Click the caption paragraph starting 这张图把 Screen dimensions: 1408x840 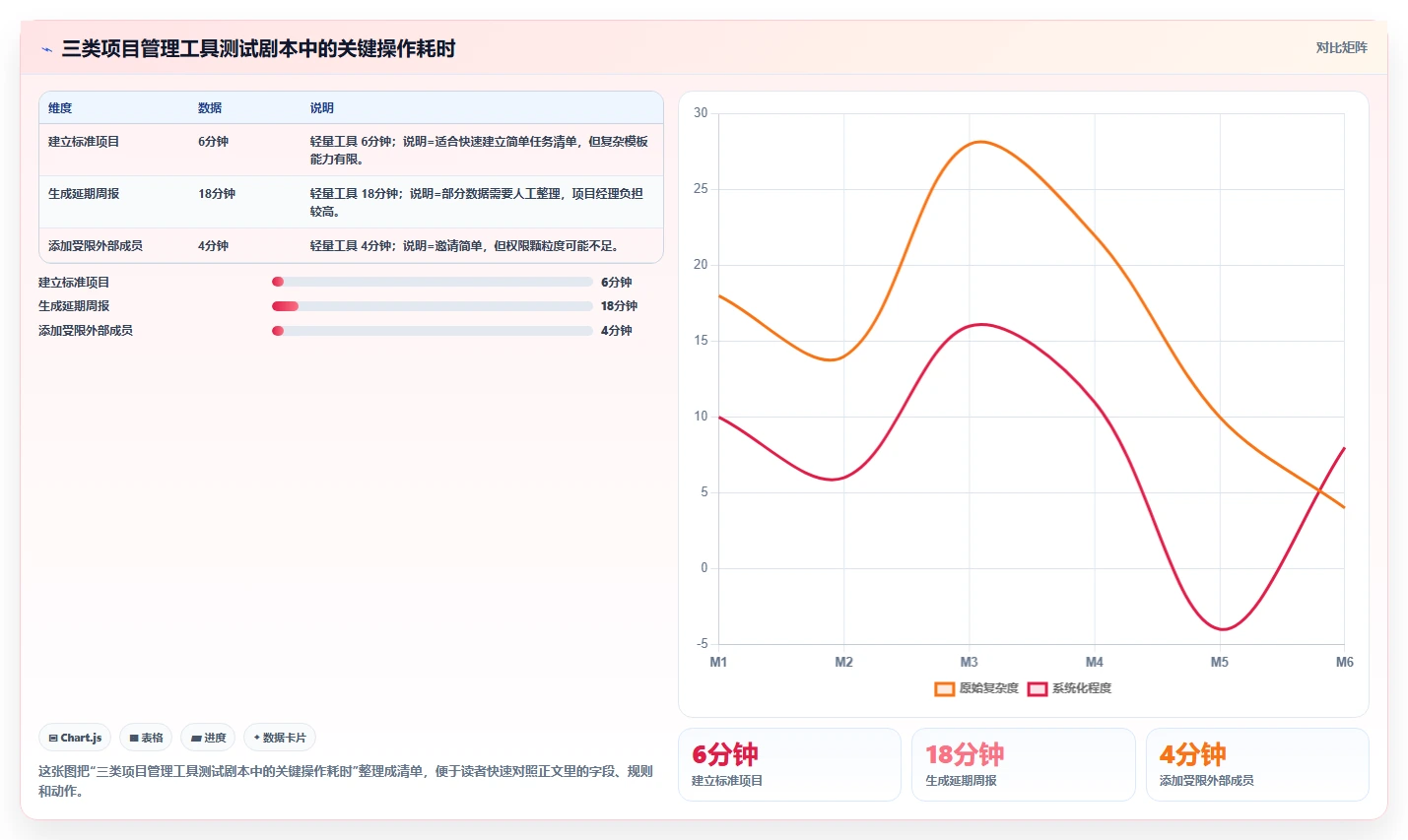coord(346,781)
